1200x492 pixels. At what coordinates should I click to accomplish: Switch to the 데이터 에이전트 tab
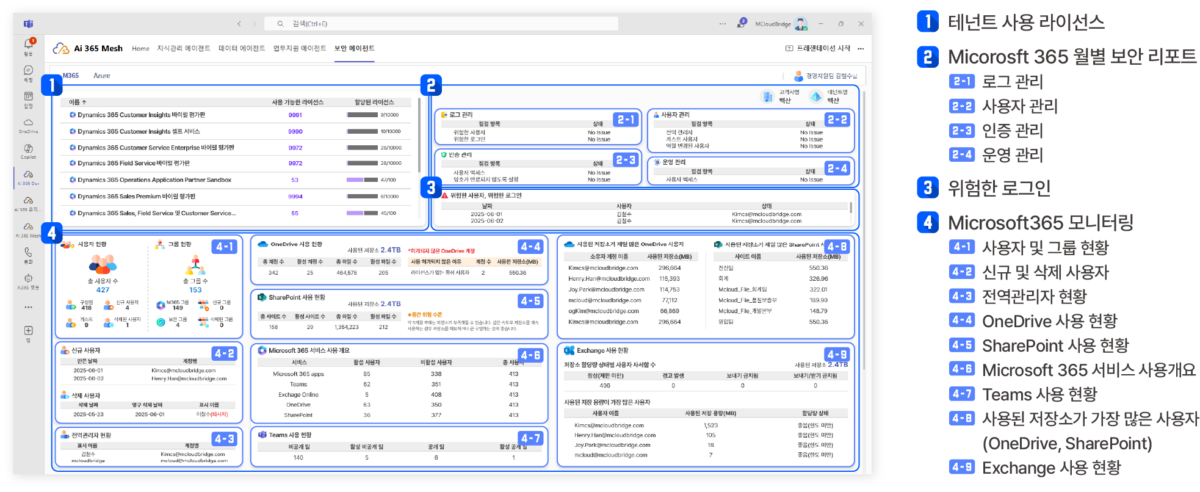[x=242, y=47]
